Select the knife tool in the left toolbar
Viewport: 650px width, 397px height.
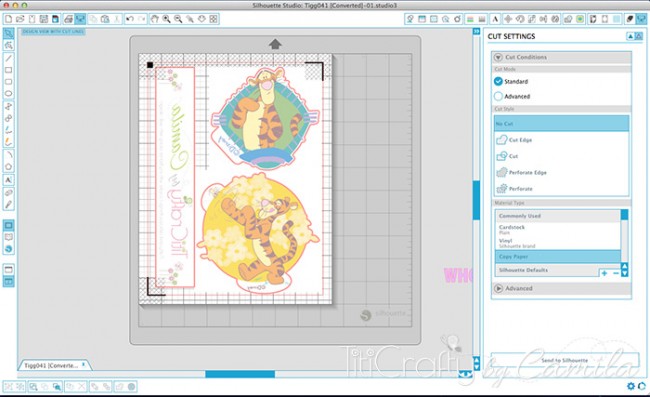tap(8, 204)
